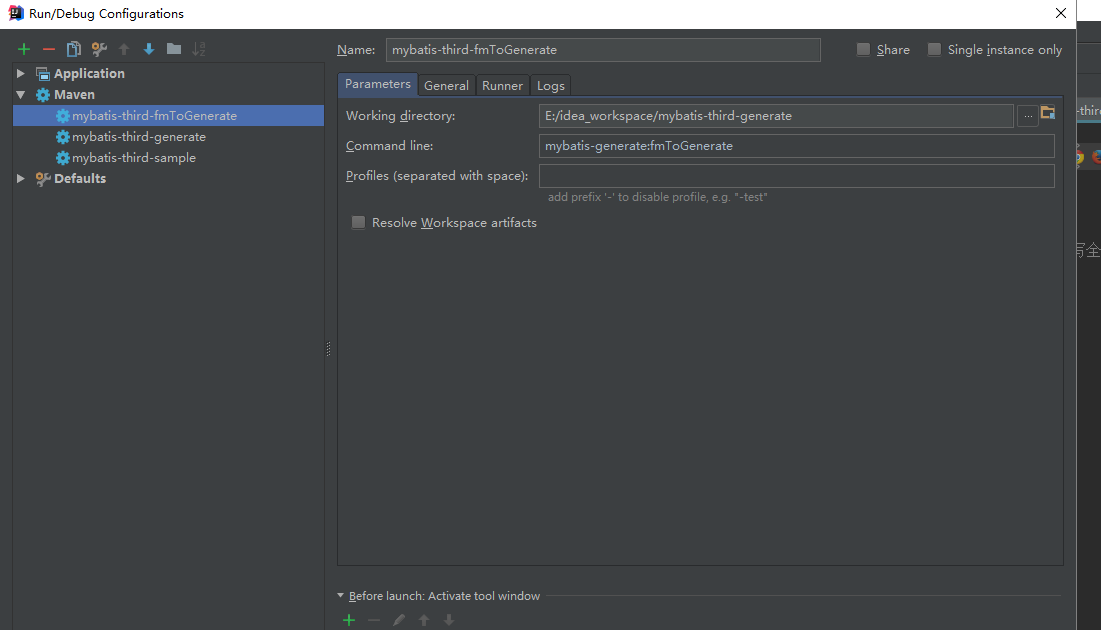Collapse the Maven tree node
1101x630 pixels.
pyautogui.click(x=21, y=95)
